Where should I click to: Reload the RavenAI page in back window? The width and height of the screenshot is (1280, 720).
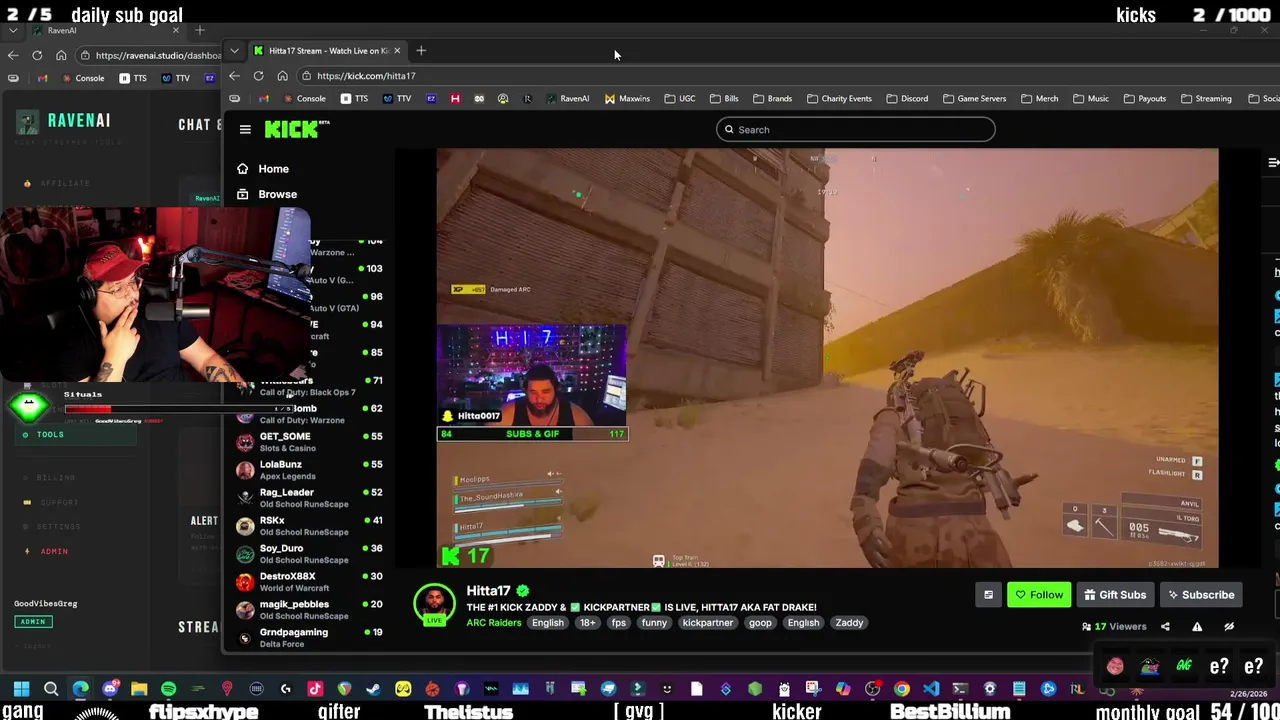37,55
